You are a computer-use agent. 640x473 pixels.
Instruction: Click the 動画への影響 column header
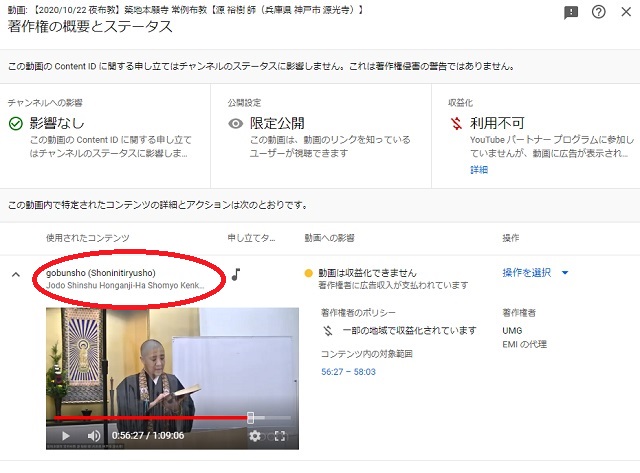329,238
